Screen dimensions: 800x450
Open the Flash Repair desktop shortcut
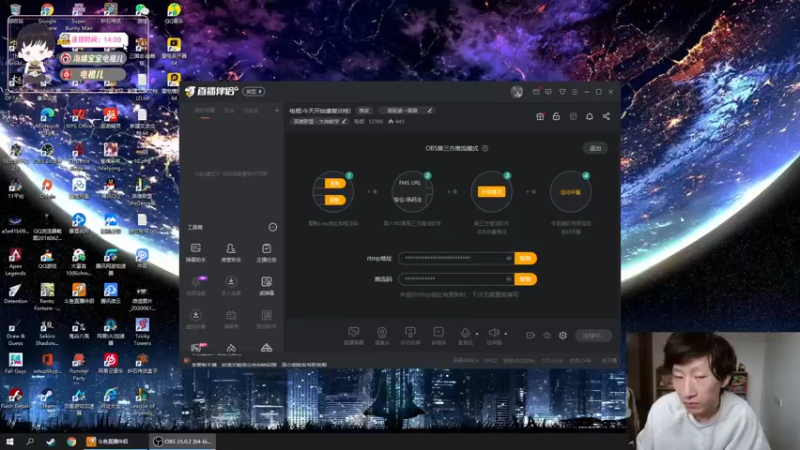click(15, 398)
